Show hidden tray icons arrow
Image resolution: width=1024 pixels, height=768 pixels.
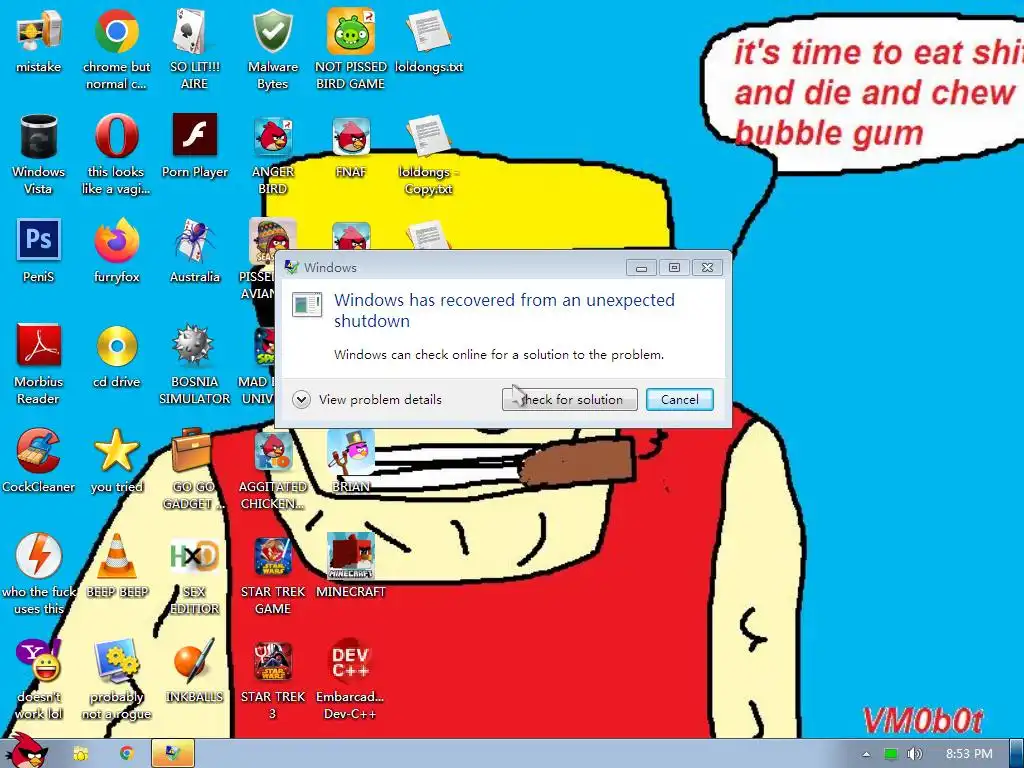[866, 754]
